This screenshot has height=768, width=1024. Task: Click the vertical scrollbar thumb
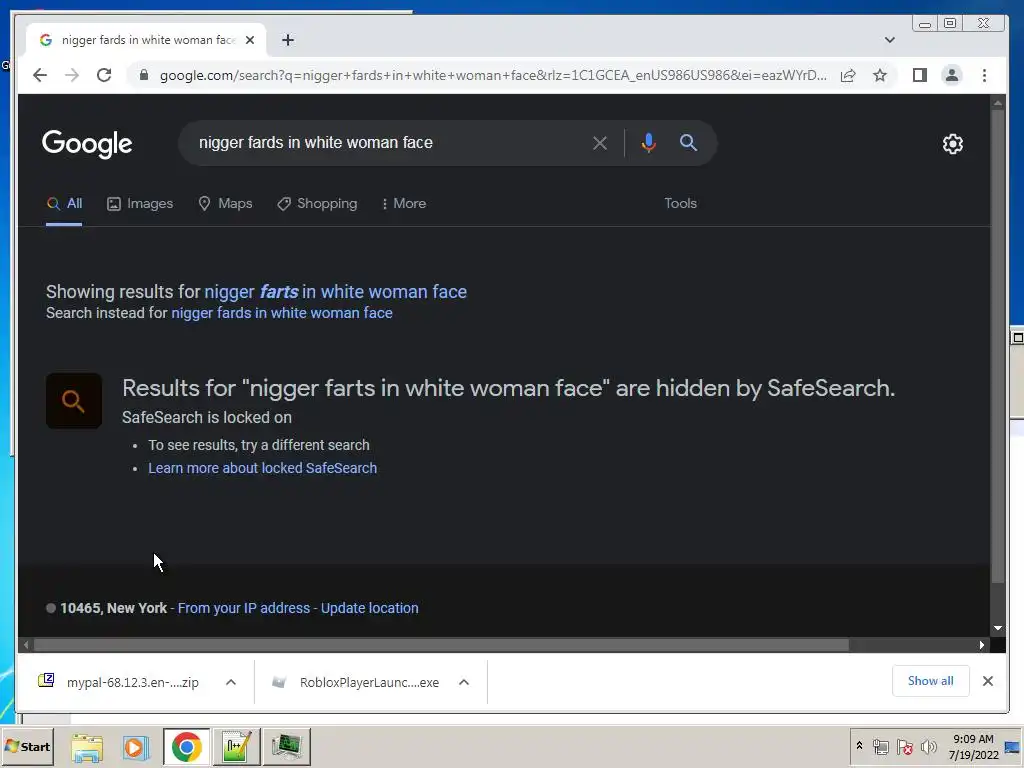click(998, 346)
